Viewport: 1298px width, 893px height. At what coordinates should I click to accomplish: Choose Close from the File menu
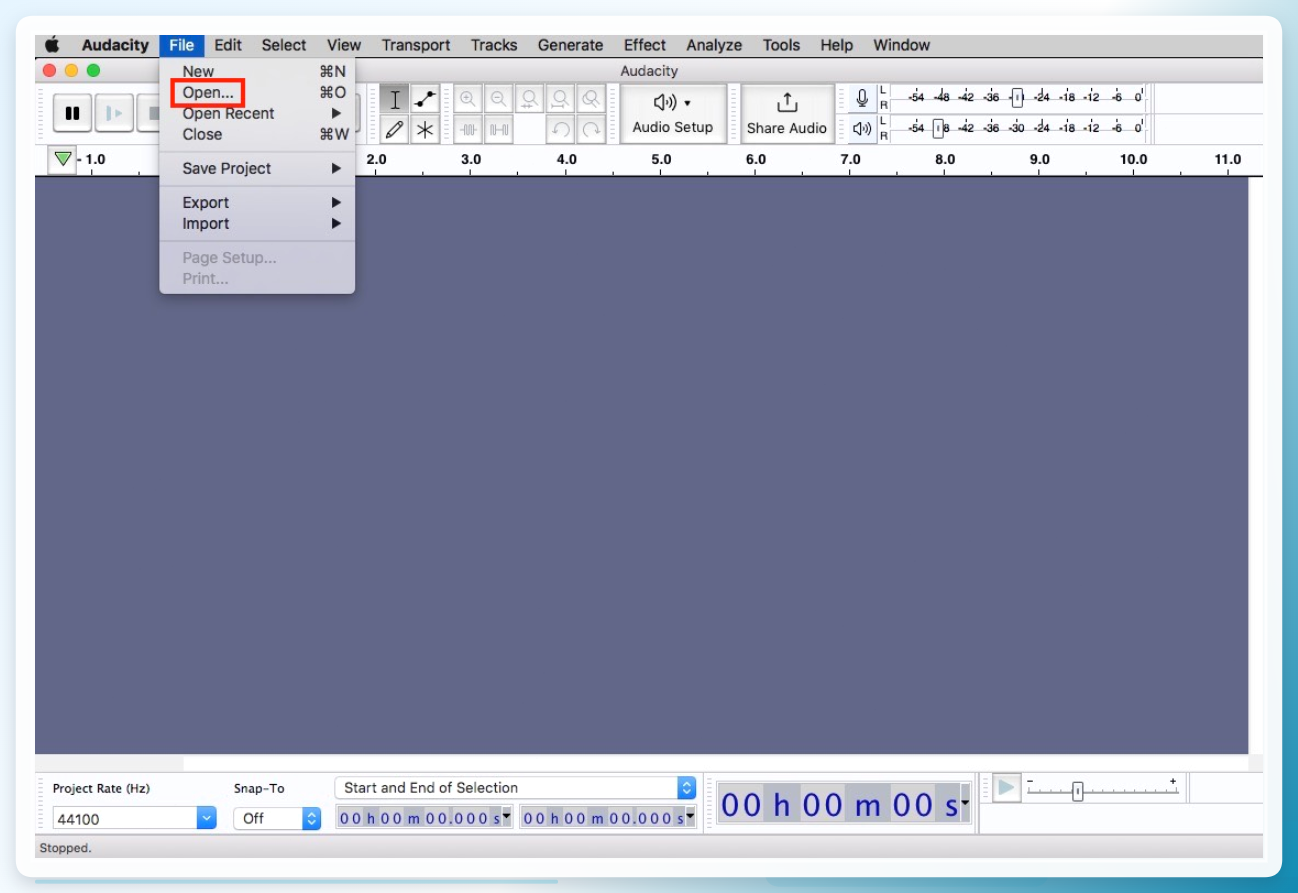point(257,134)
